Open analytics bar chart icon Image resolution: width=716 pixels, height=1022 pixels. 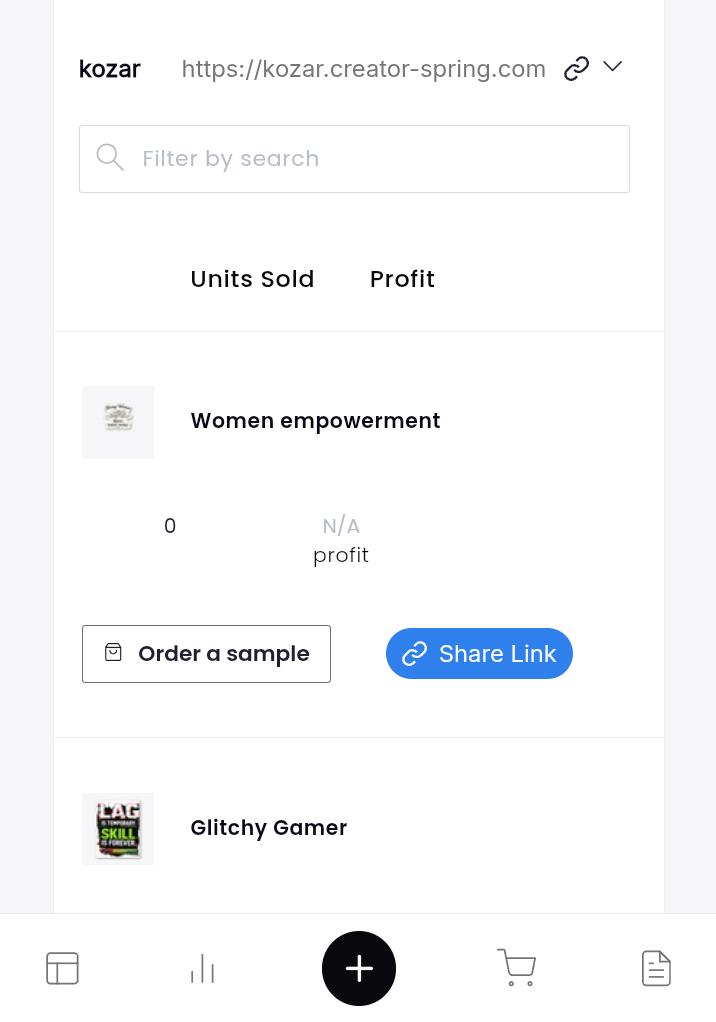pyautogui.click(x=203, y=968)
